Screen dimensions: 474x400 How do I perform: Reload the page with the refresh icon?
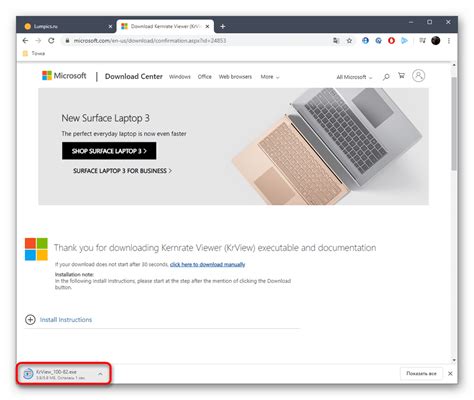(x=51, y=40)
